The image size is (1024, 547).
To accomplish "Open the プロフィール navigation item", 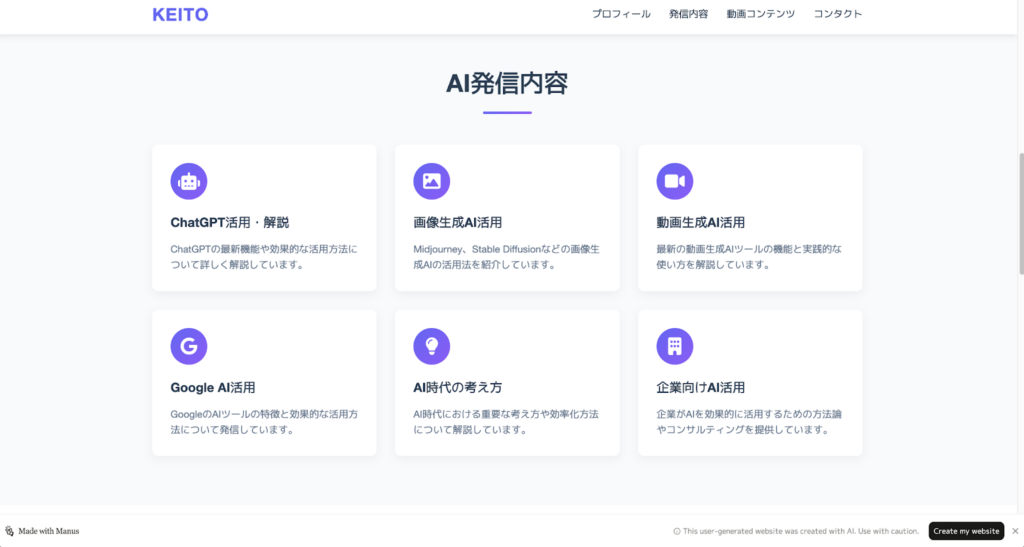I will tap(621, 14).
